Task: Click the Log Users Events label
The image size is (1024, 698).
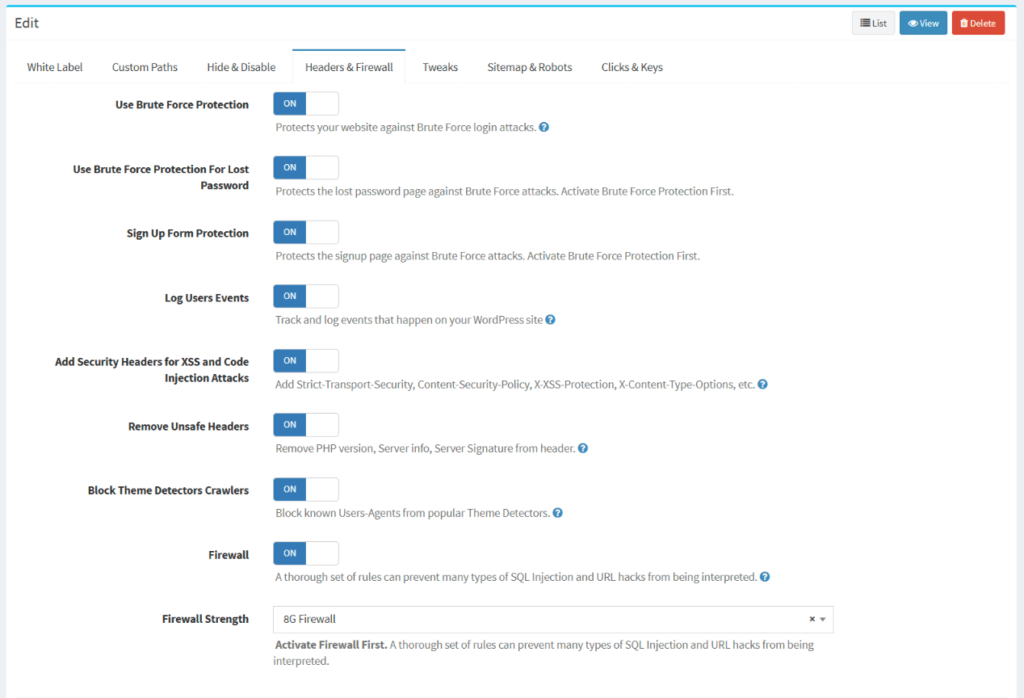Action: pos(206,298)
